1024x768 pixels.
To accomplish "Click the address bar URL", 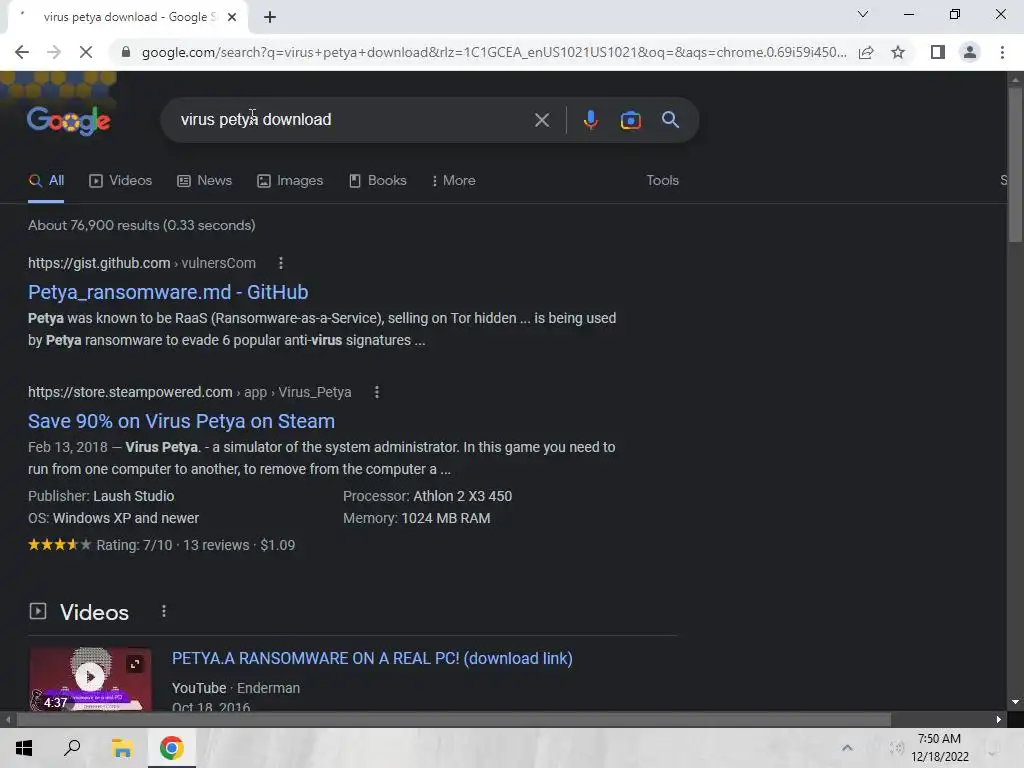I will pos(494,52).
